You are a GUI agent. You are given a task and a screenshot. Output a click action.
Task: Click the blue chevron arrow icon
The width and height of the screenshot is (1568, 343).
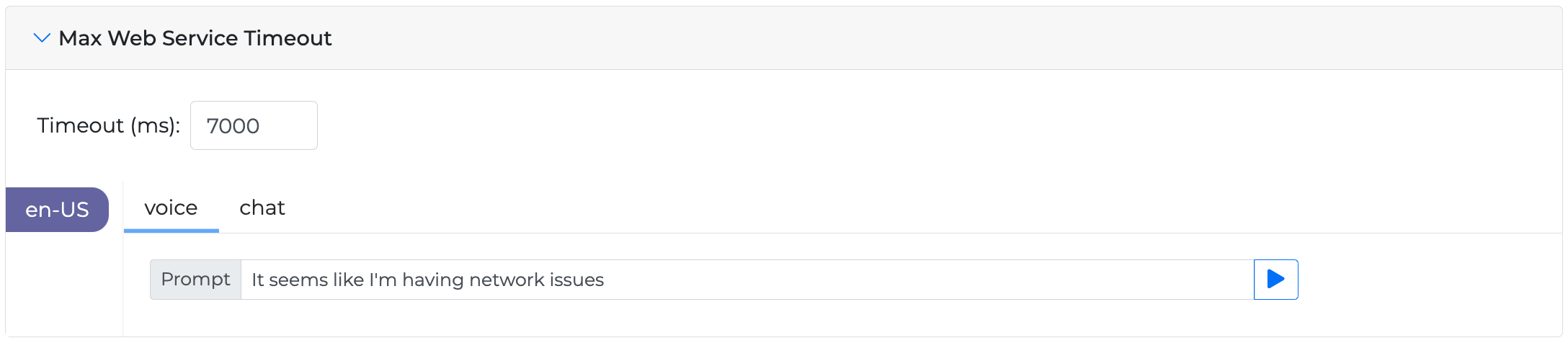click(42, 38)
